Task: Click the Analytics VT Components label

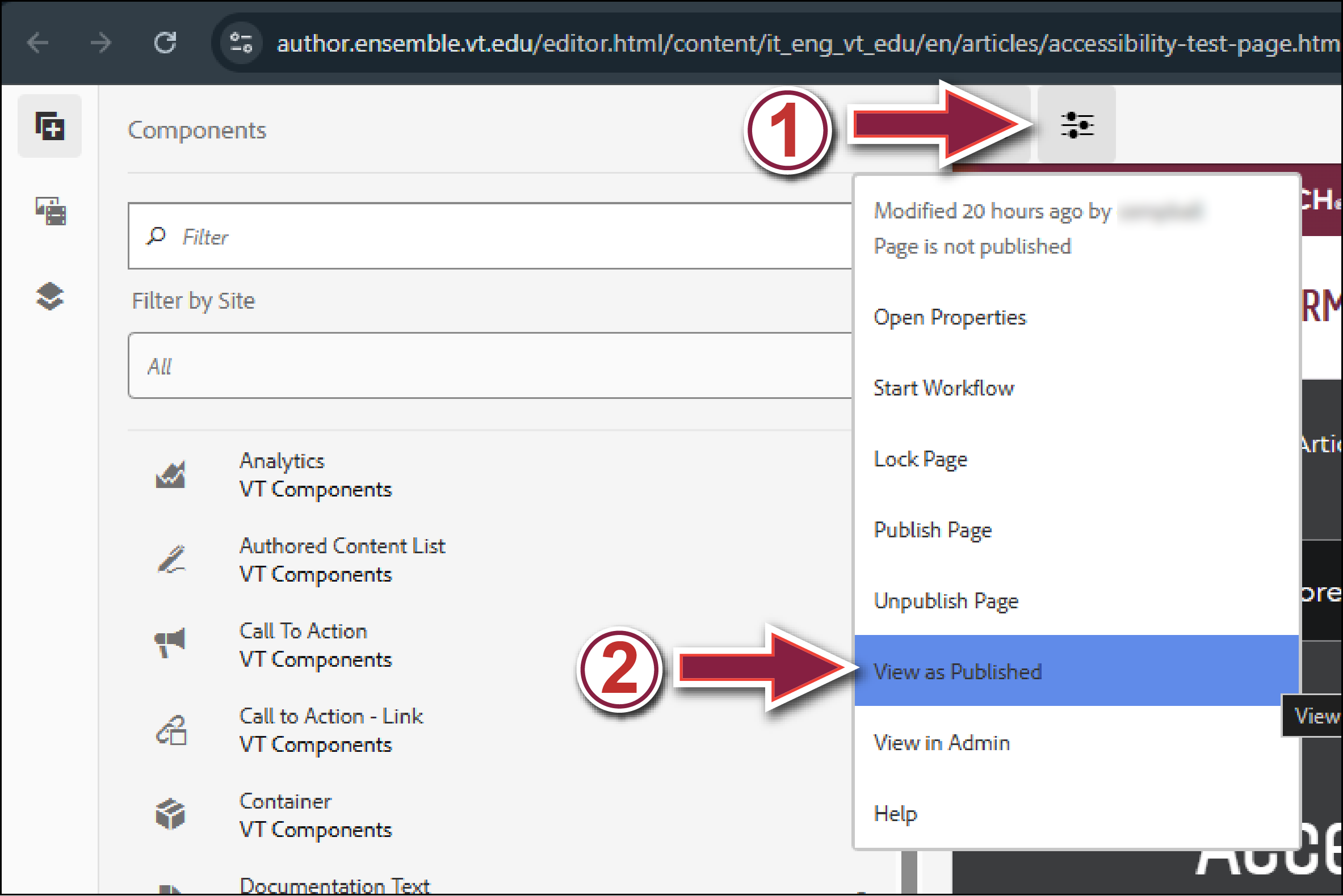Action: 316,476
